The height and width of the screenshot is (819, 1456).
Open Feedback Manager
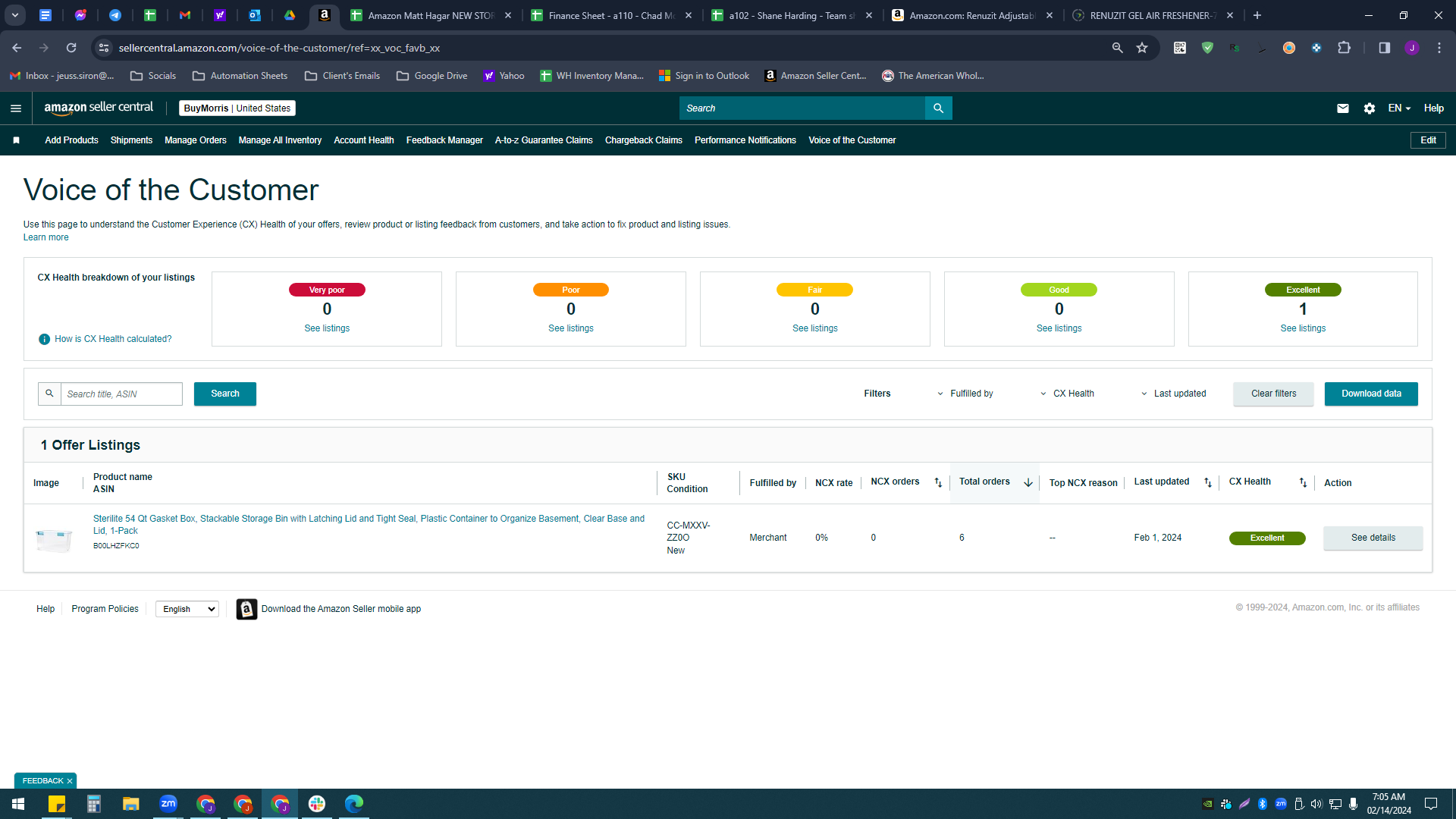tap(444, 140)
